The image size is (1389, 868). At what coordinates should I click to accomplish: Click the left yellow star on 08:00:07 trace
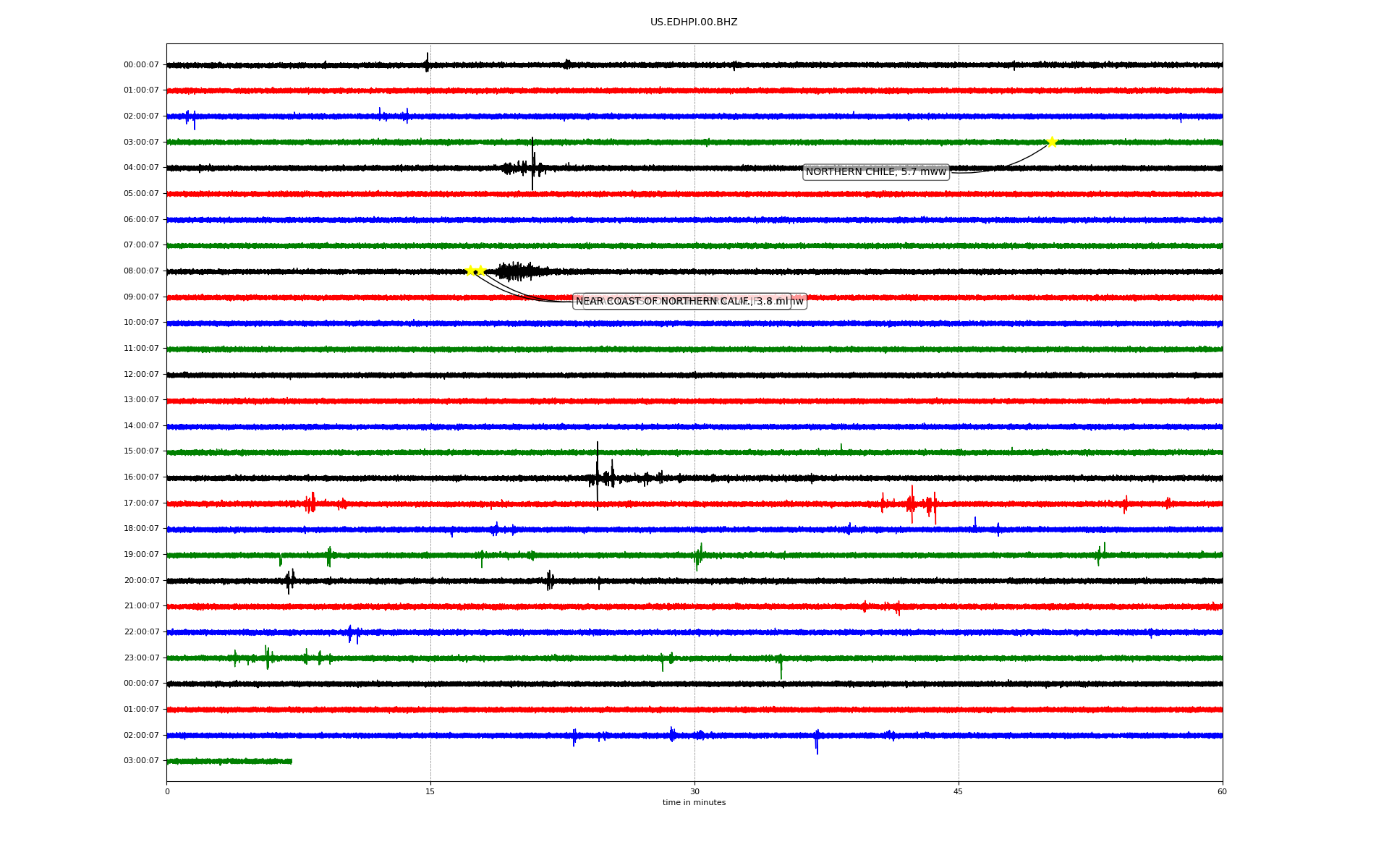(470, 271)
